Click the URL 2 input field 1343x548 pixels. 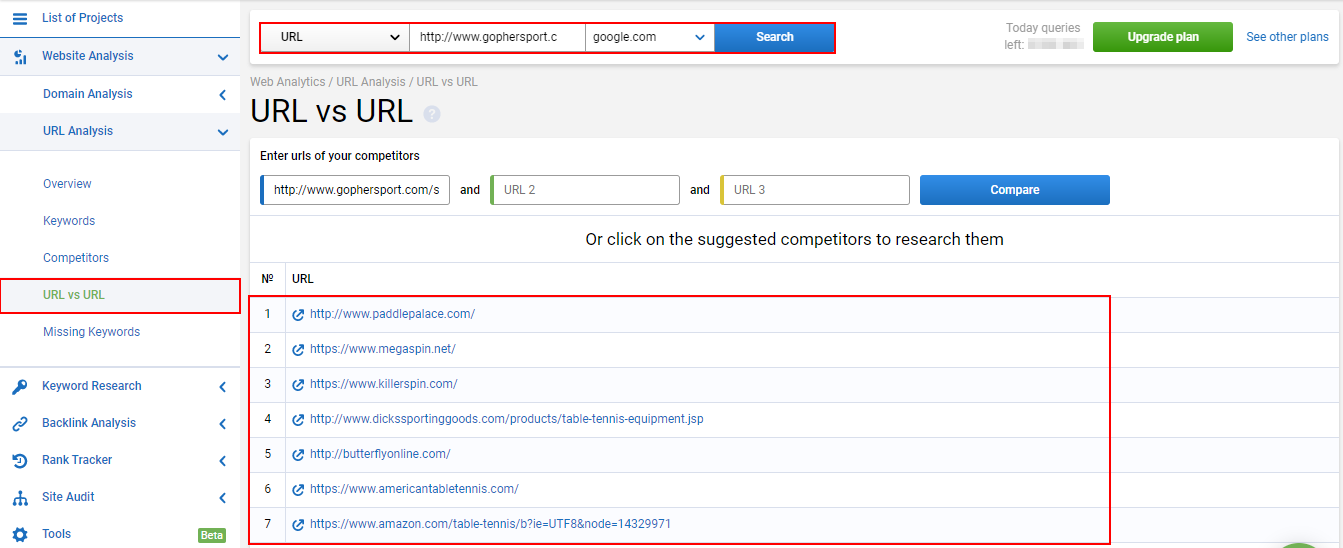tap(585, 190)
